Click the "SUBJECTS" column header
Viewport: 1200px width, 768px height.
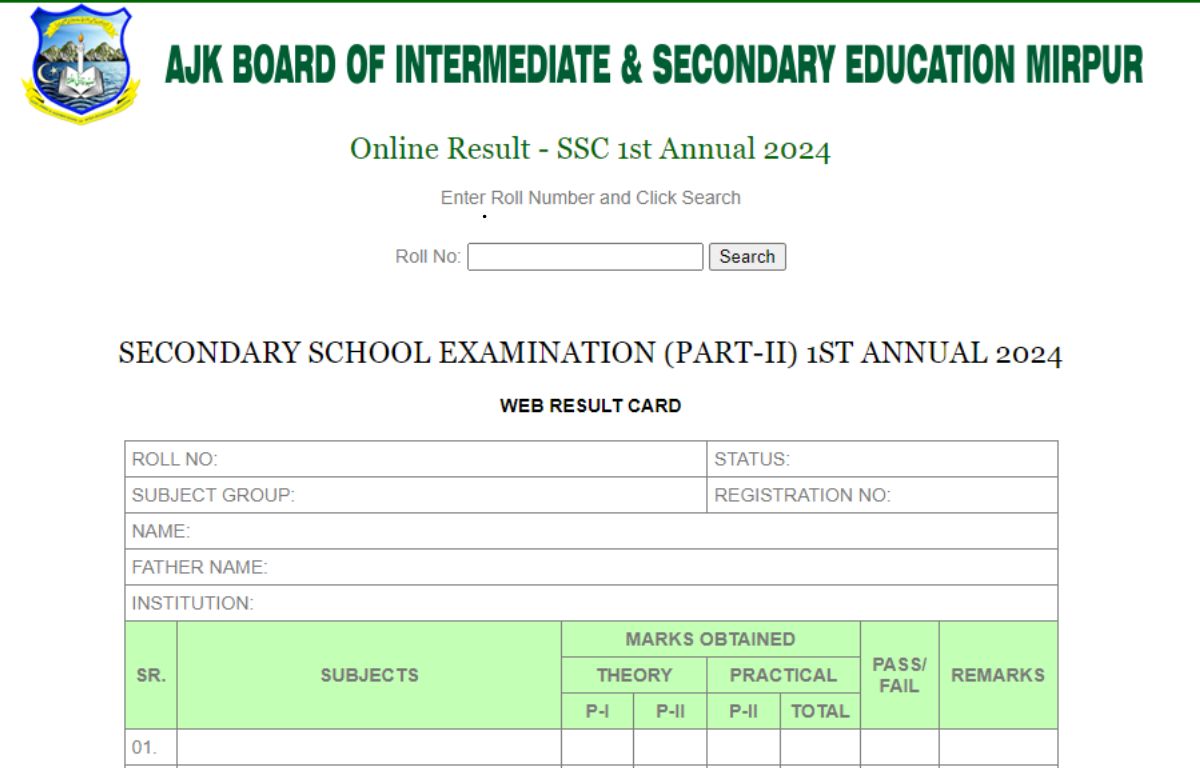(369, 675)
